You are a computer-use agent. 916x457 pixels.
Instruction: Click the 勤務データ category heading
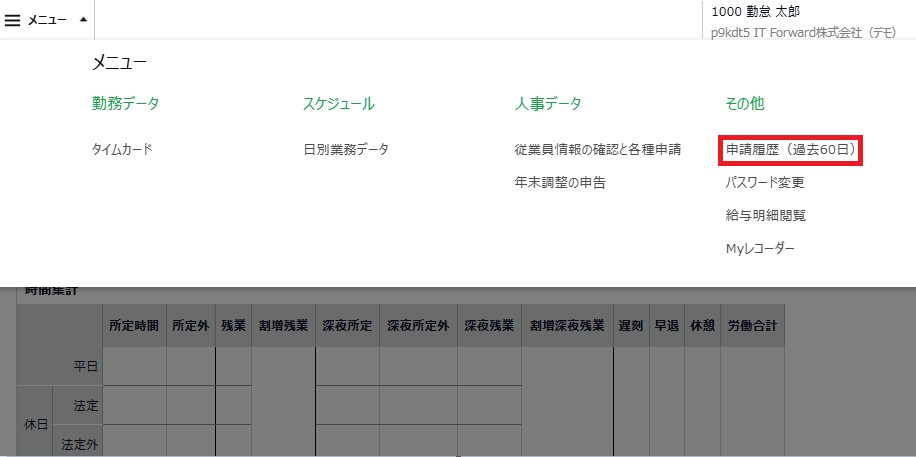pyautogui.click(x=125, y=104)
